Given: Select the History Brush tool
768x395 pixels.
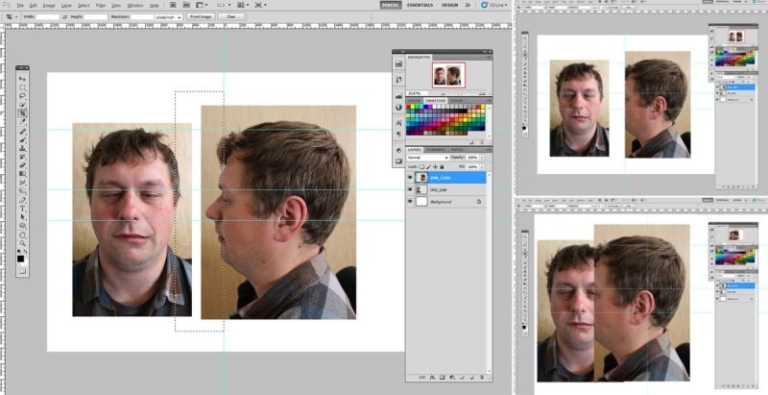Looking at the screenshot, I should pyautogui.click(x=22, y=157).
